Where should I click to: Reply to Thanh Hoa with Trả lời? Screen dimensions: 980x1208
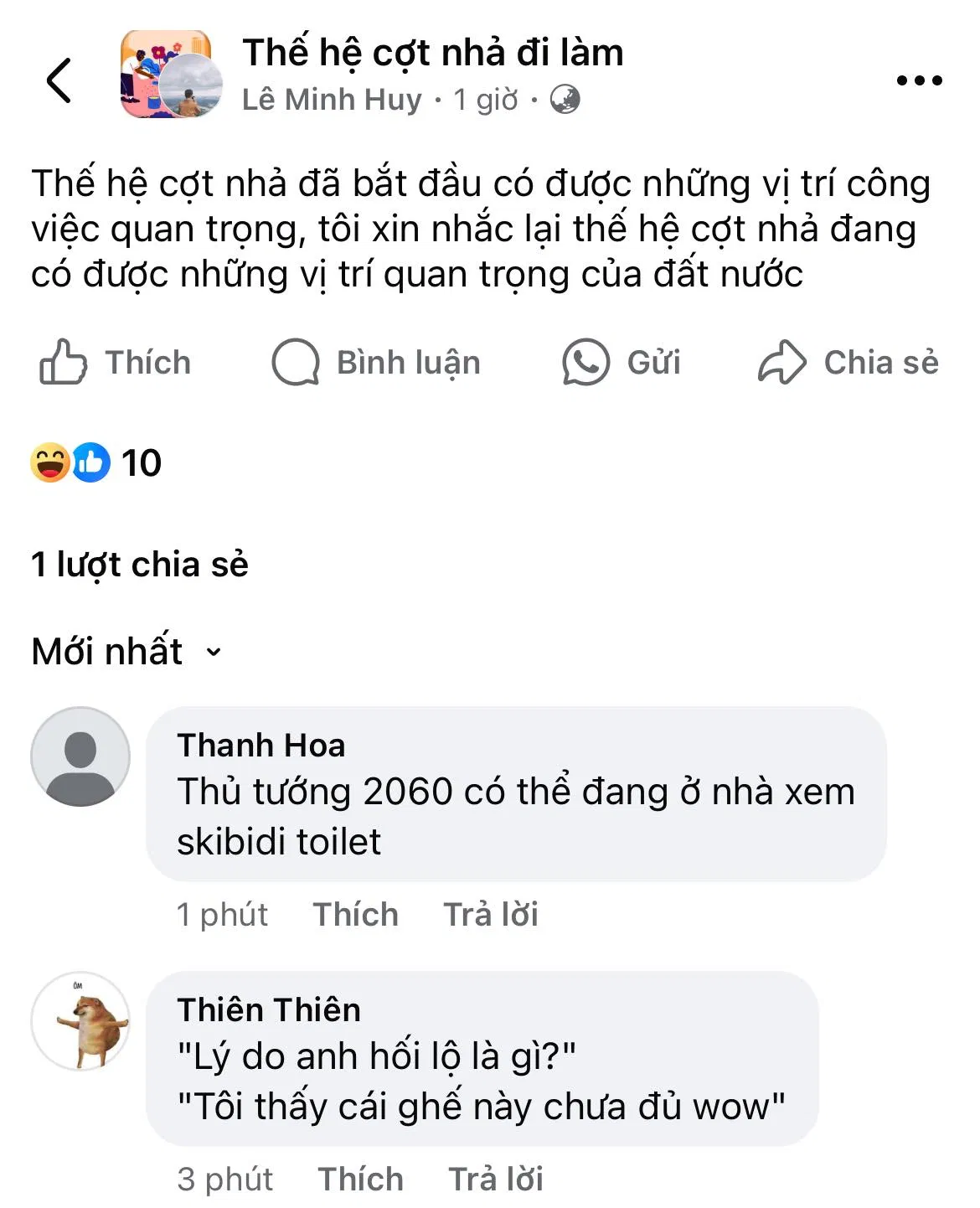tap(491, 914)
